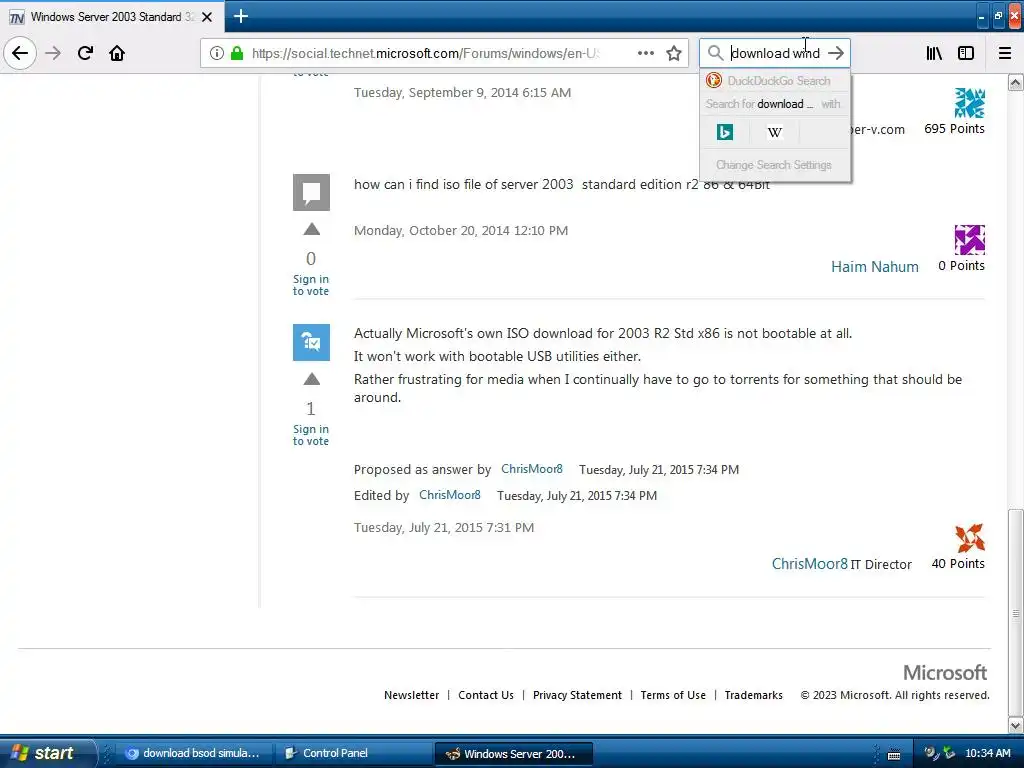Go back with the browser back arrow
1024x768 pixels.
pos(20,53)
